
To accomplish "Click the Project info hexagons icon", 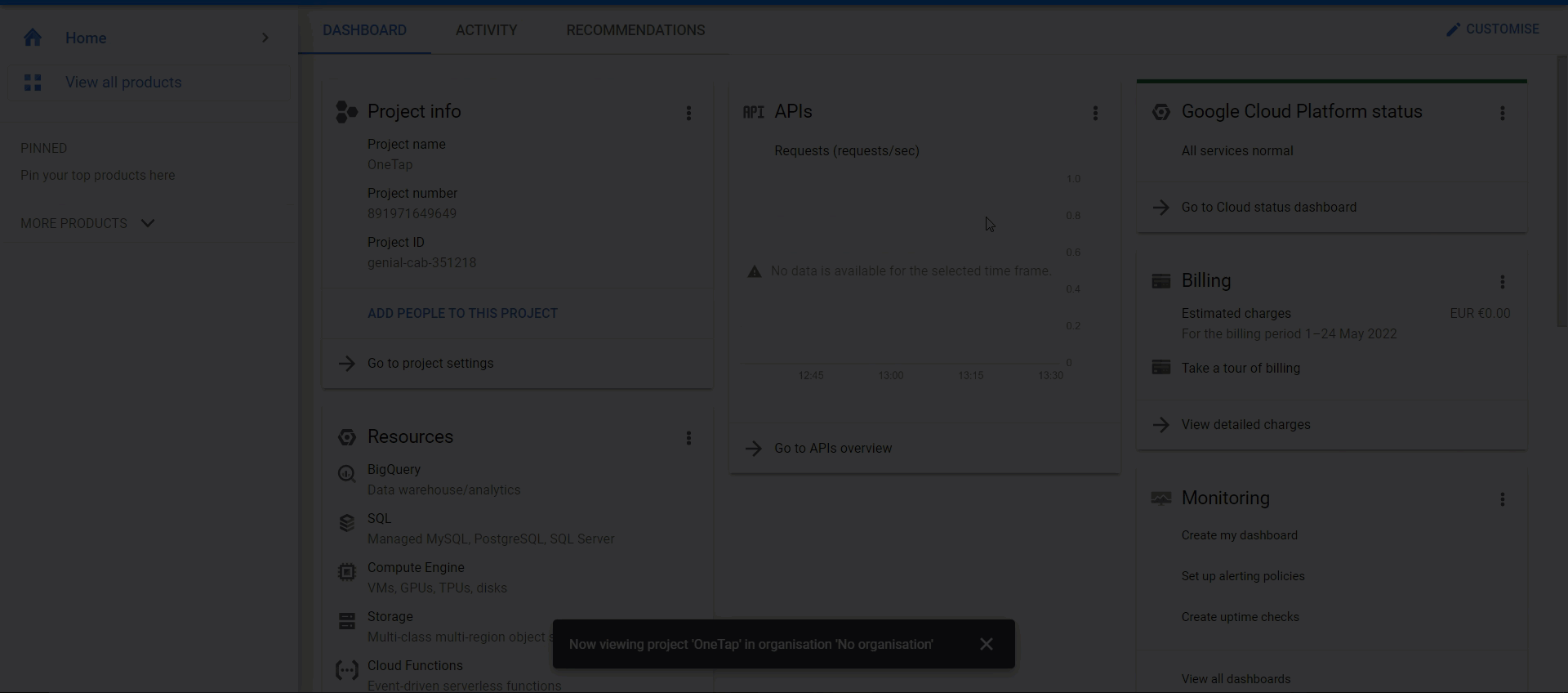I will [x=346, y=112].
